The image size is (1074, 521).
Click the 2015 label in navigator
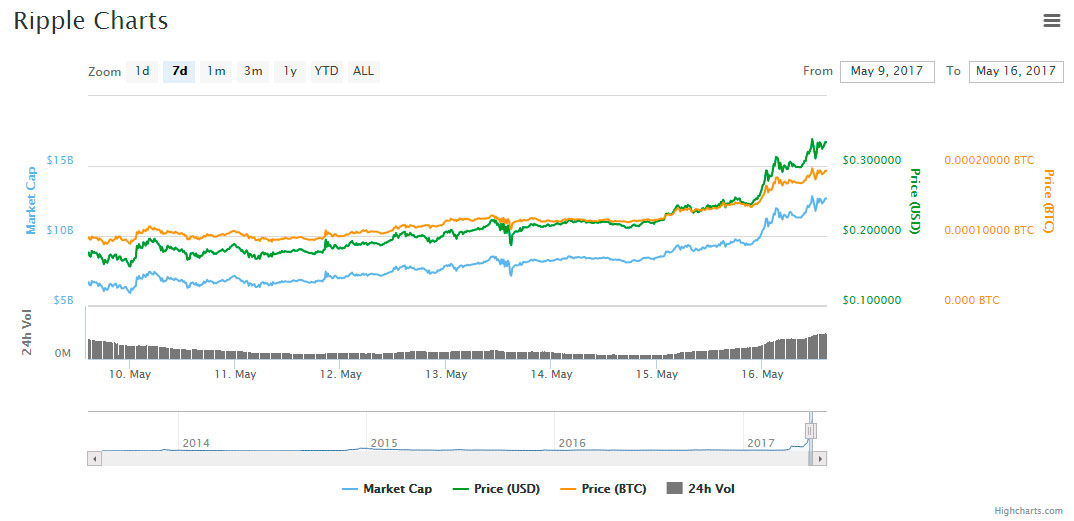pyautogui.click(x=384, y=443)
